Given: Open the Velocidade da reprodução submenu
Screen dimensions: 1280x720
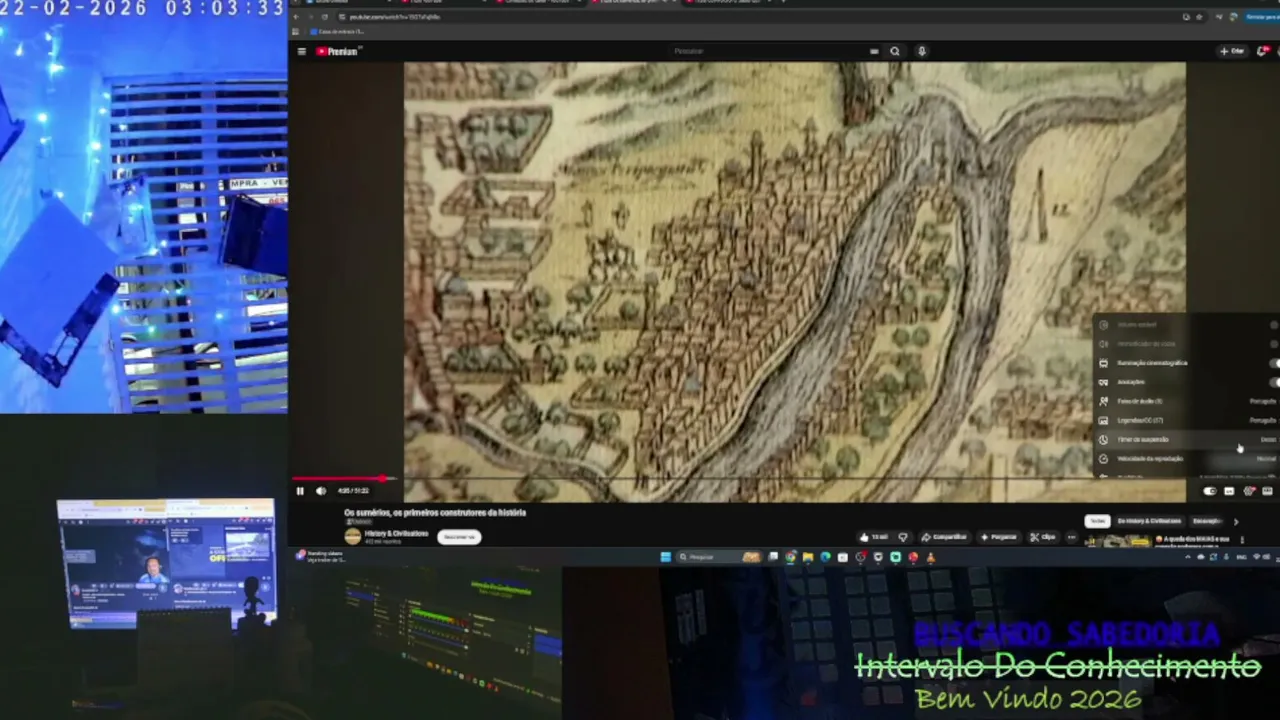Looking at the screenshot, I should point(1186,459).
